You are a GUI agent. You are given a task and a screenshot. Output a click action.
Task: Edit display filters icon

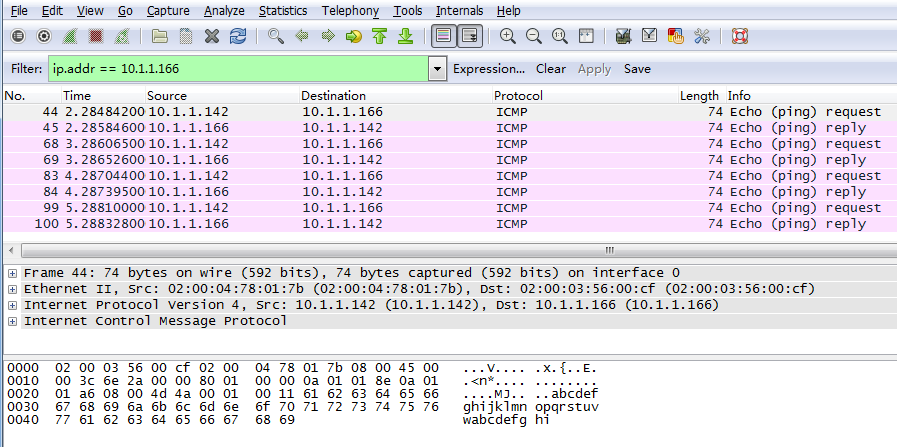point(649,37)
